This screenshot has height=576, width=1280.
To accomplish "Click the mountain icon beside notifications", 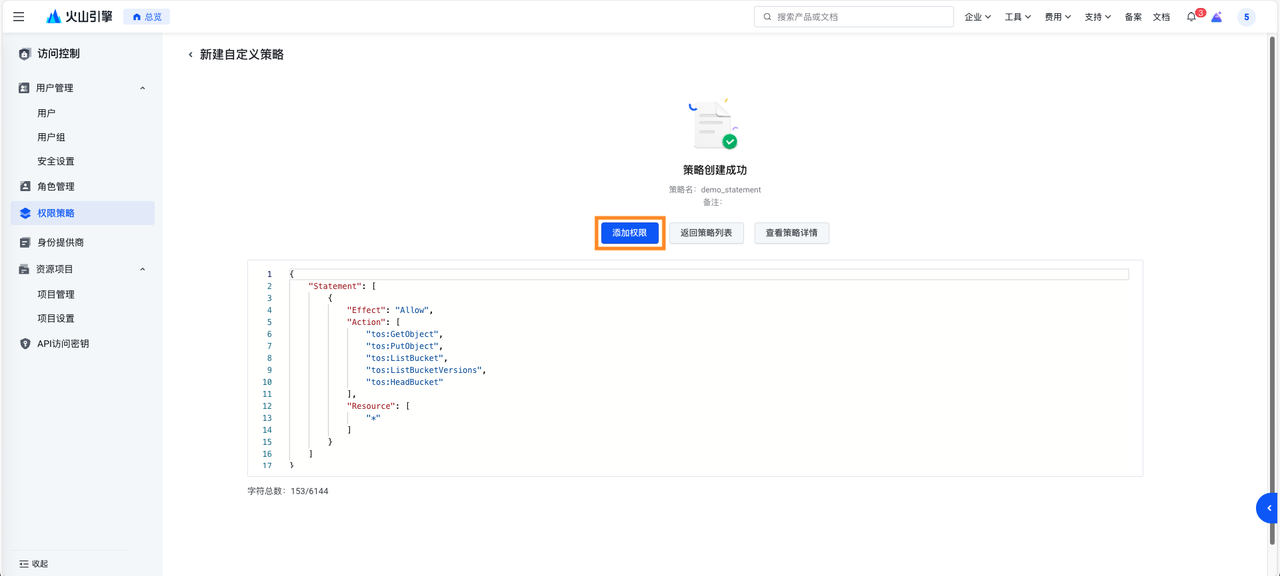I will pos(1217,17).
